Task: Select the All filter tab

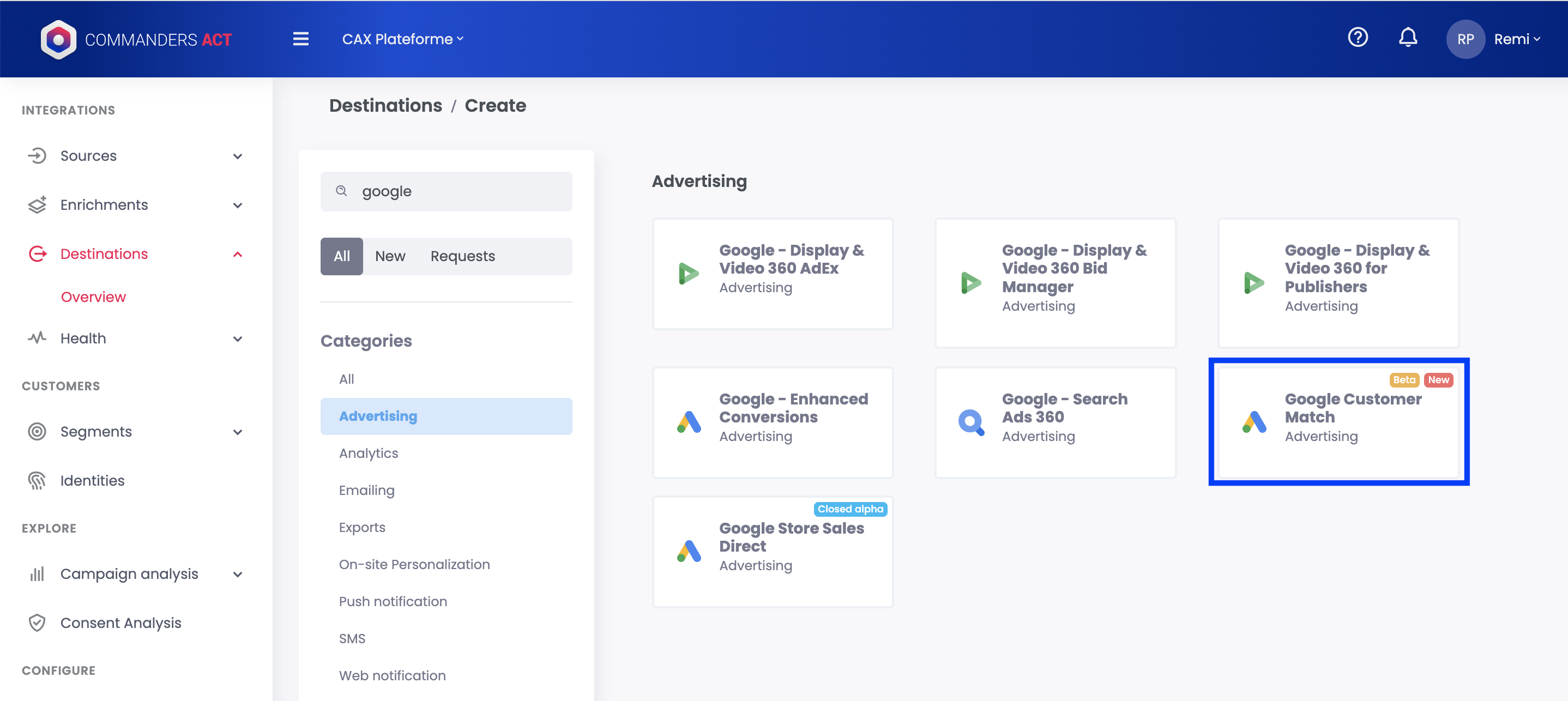Action: [x=341, y=256]
